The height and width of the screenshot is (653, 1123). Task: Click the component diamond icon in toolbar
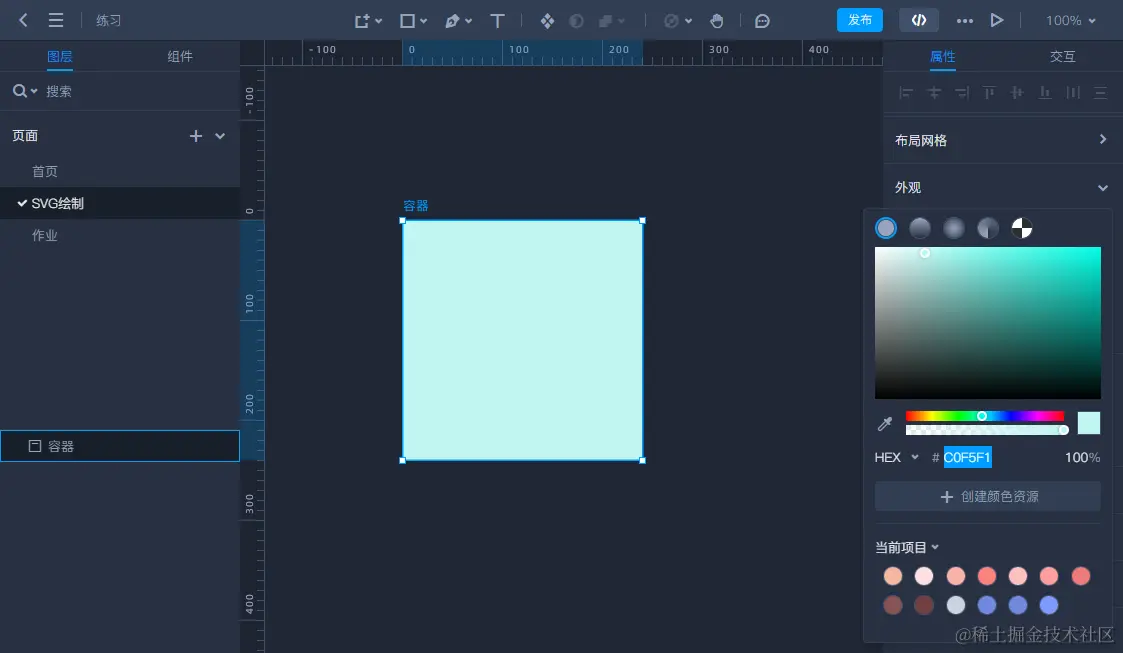[547, 21]
